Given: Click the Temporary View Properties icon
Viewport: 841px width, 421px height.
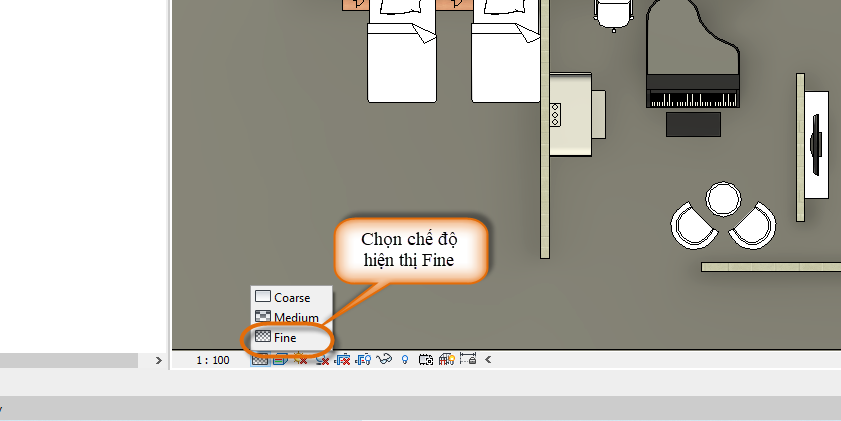Looking at the screenshot, I should 425,360.
